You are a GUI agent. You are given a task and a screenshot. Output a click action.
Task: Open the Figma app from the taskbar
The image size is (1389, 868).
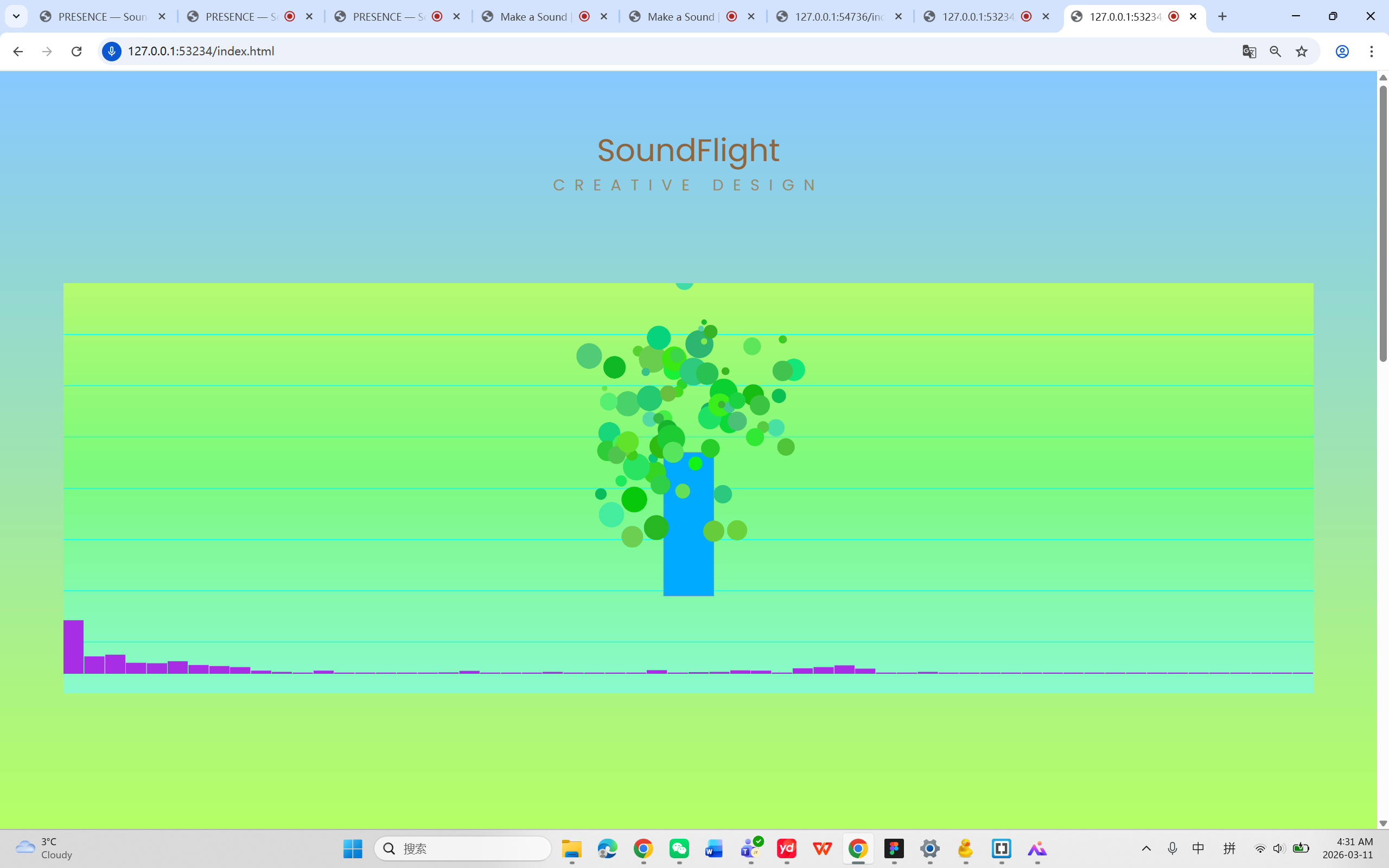coord(894,848)
